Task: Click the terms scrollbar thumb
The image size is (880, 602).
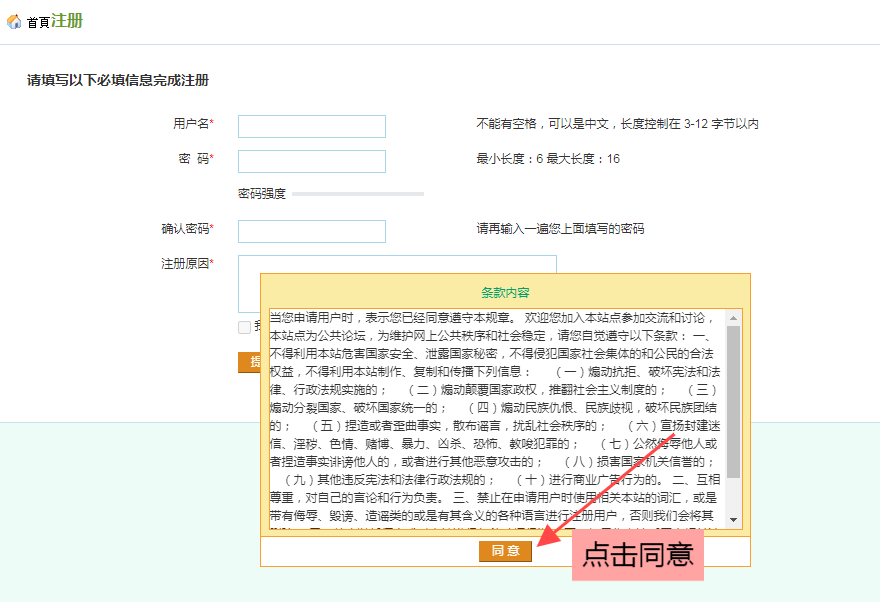Action: pos(734,400)
